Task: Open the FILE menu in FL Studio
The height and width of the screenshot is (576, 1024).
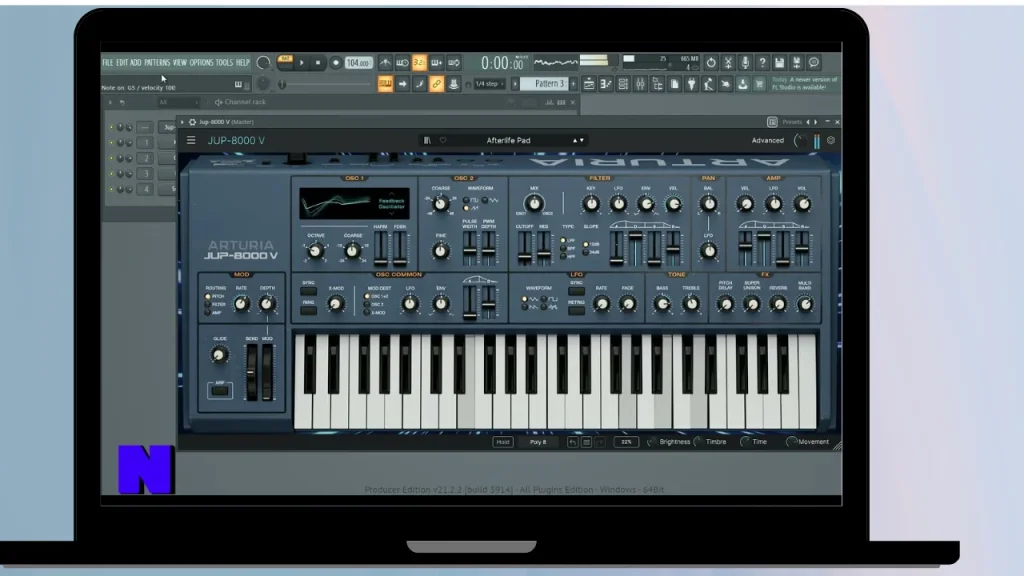Action: (108, 63)
